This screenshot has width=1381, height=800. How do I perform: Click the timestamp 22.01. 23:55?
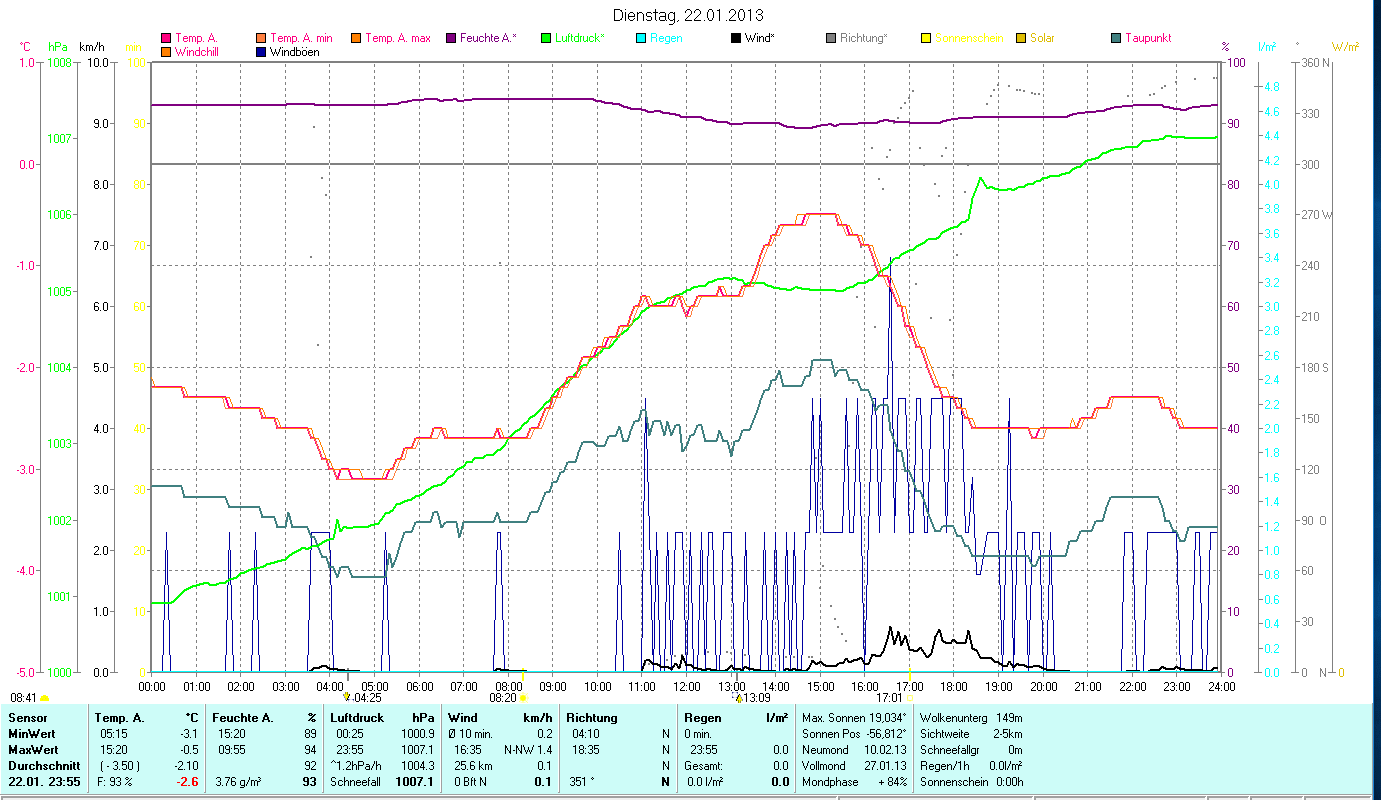(x=45, y=782)
